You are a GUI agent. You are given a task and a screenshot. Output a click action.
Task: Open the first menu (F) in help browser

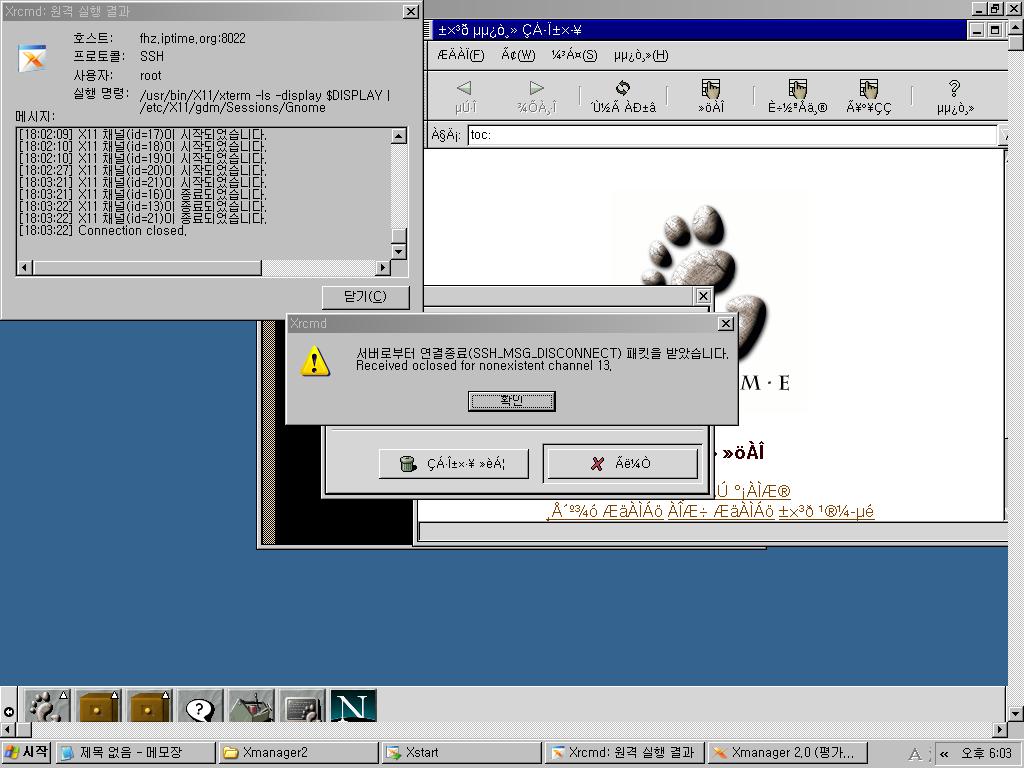460,55
